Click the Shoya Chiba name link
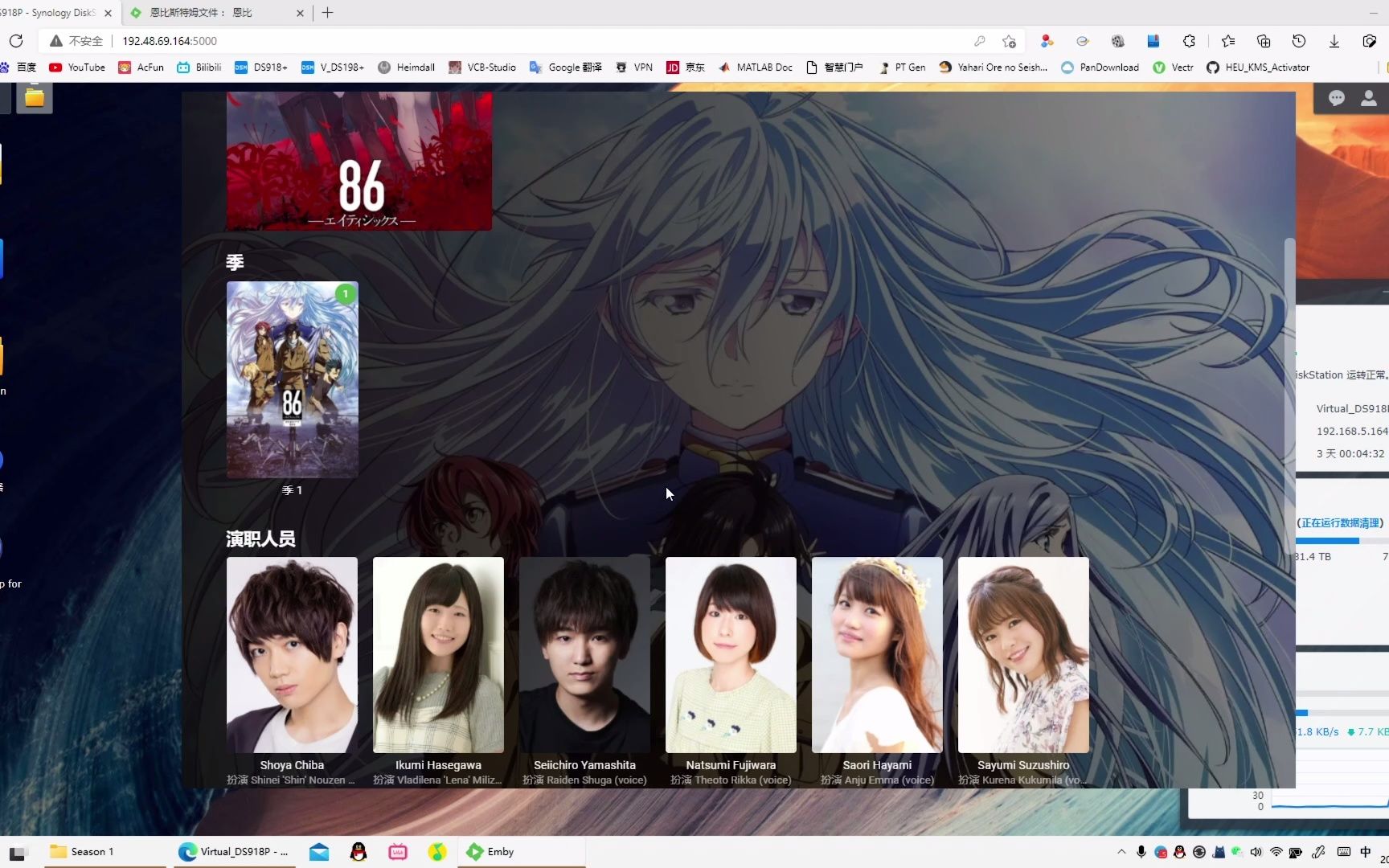Image resolution: width=1389 pixels, height=868 pixels. [292, 765]
